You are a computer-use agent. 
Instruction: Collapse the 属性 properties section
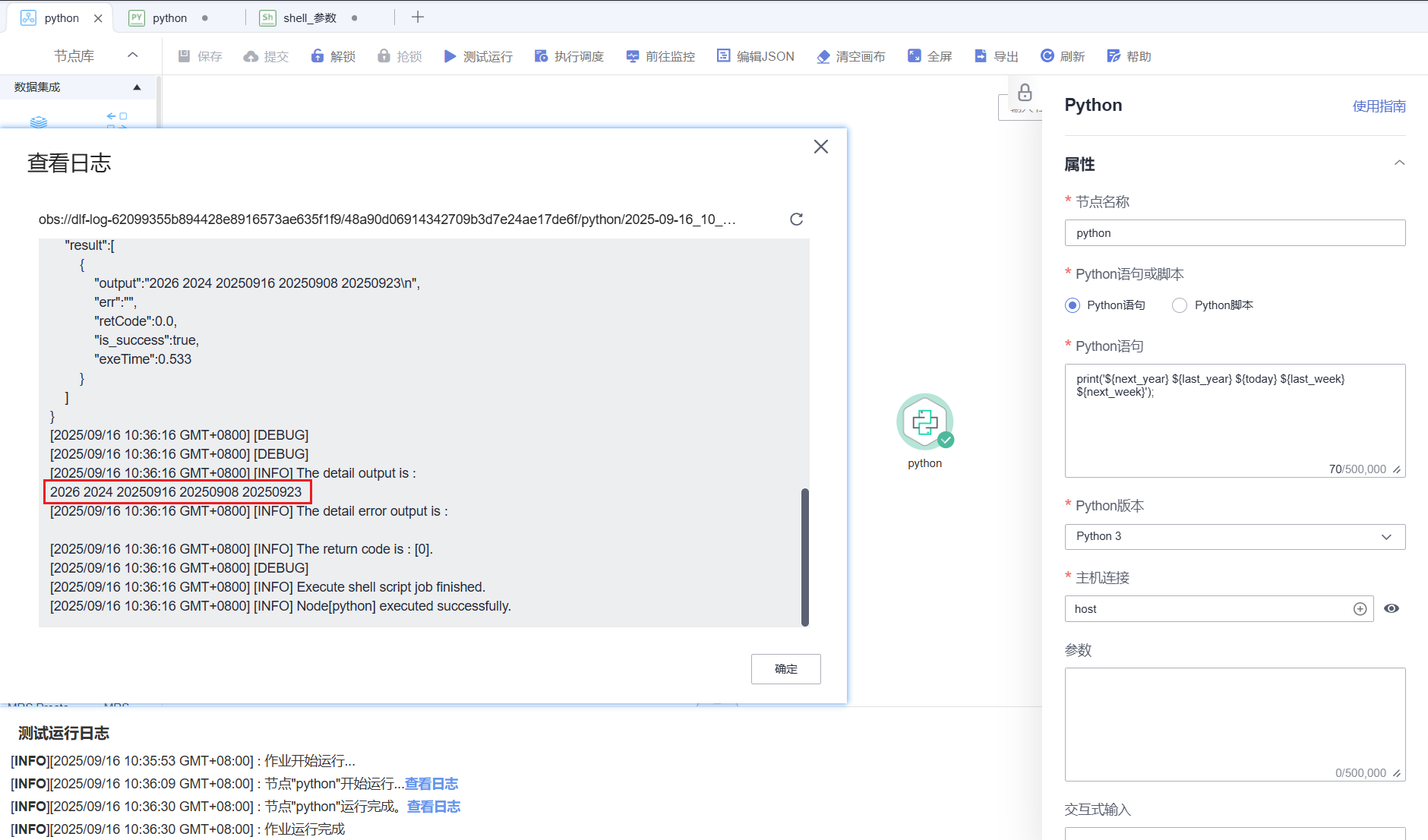1399,163
